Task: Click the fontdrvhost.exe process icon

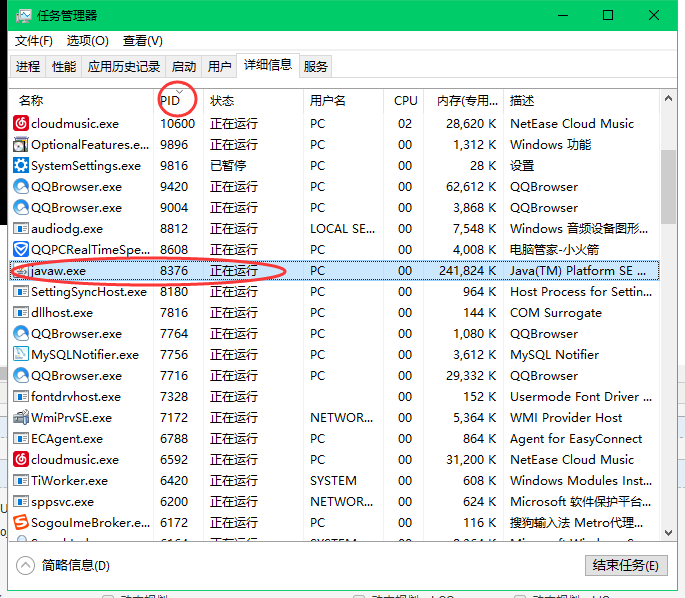Action: click(x=21, y=396)
